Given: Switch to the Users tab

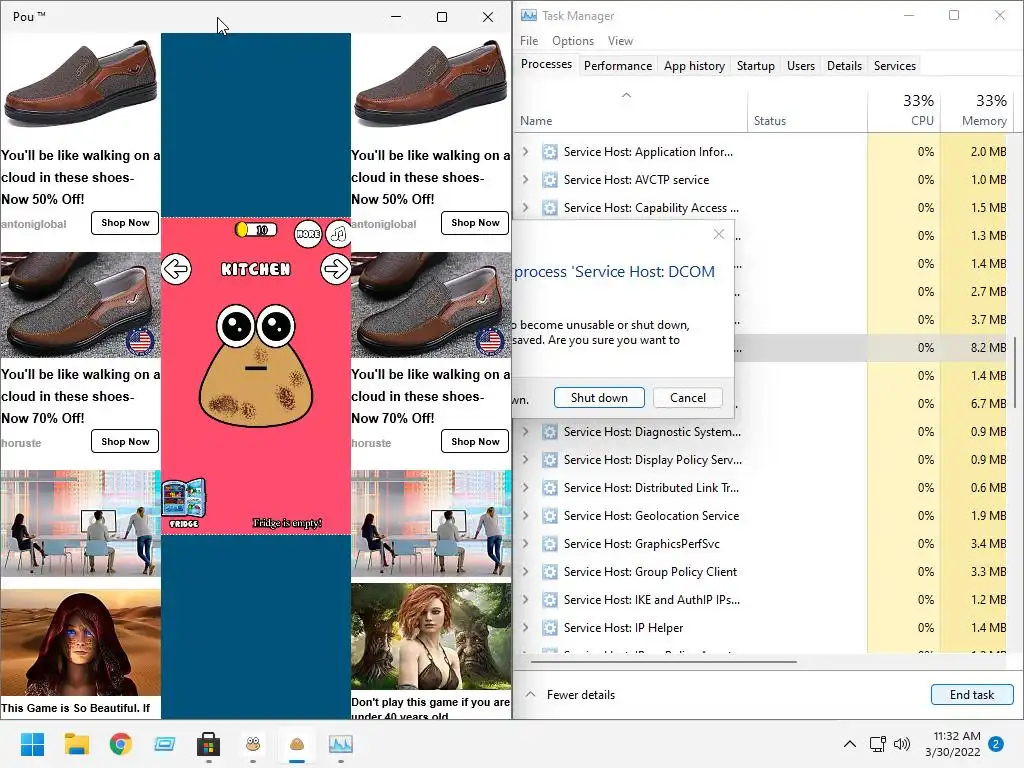Looking at the screenshot, I should (x=801, y=65).
